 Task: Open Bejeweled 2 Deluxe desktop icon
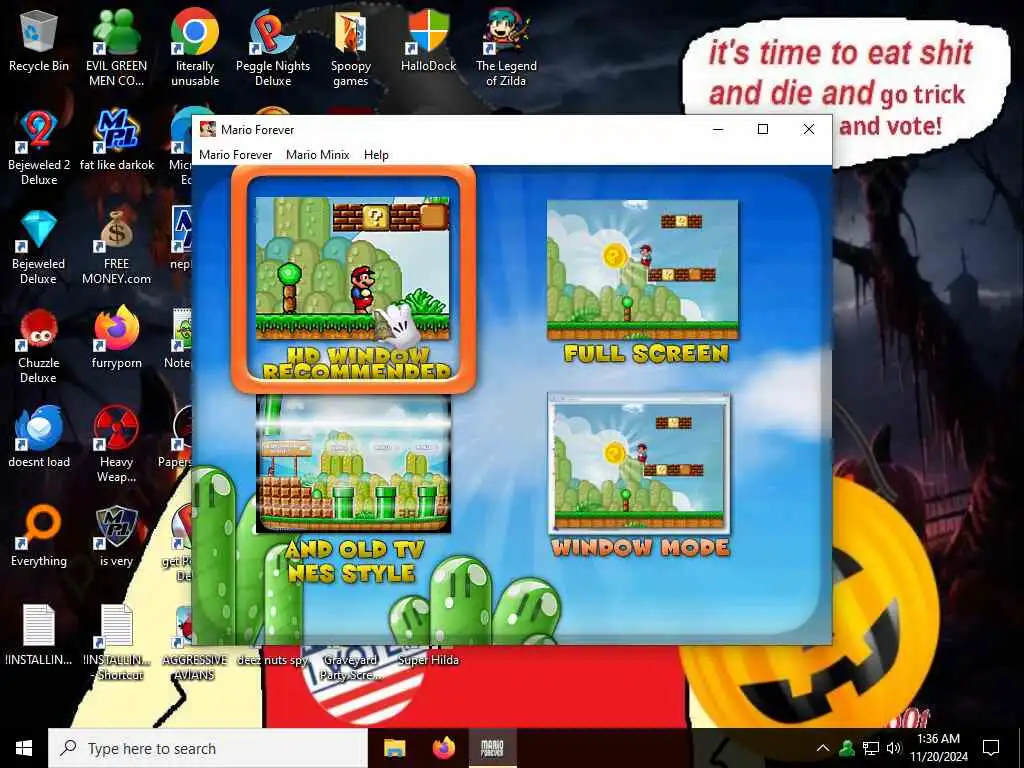point(39,148)
